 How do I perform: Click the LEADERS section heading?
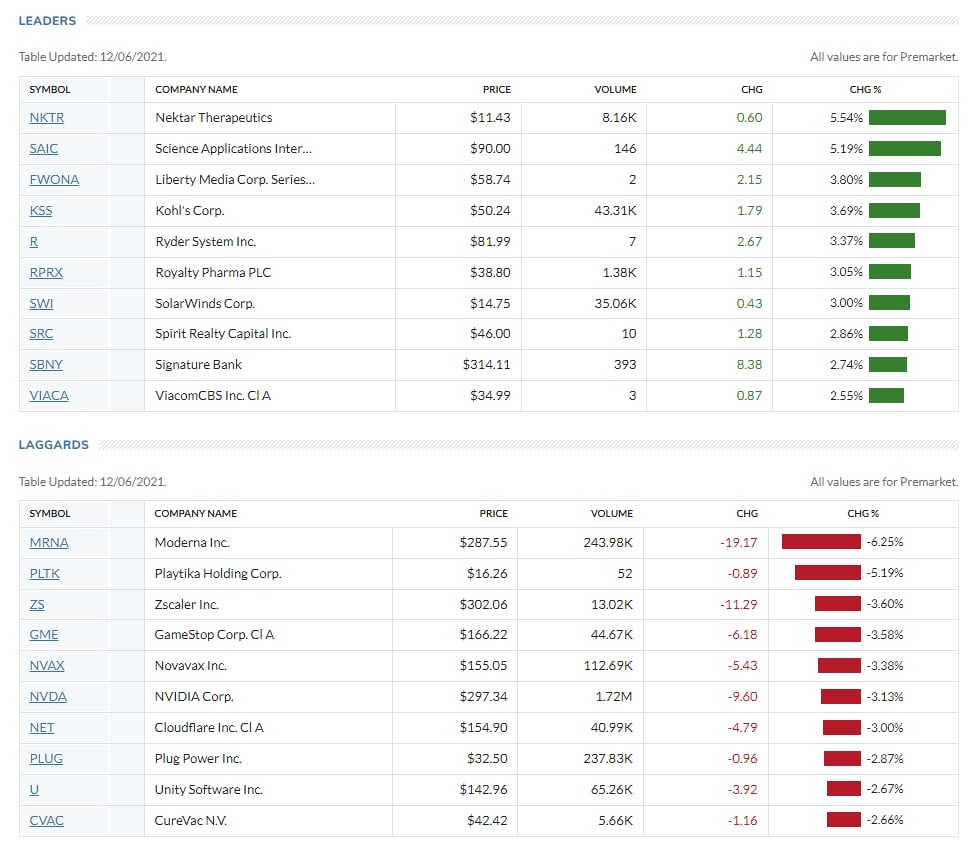(47, 21)
